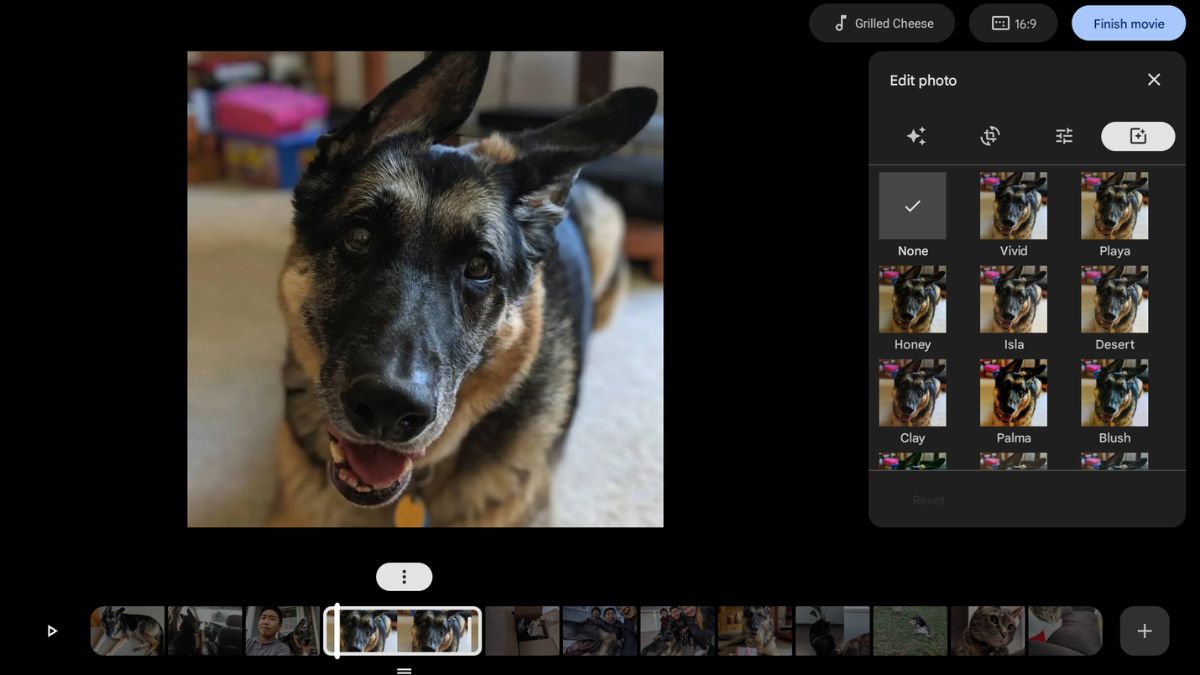The height and width of the screenshot is (675, 1200).
Task: Change the soundtrack from Grilled Cheese
Action: pyautogui.click(x=881, y=22)
